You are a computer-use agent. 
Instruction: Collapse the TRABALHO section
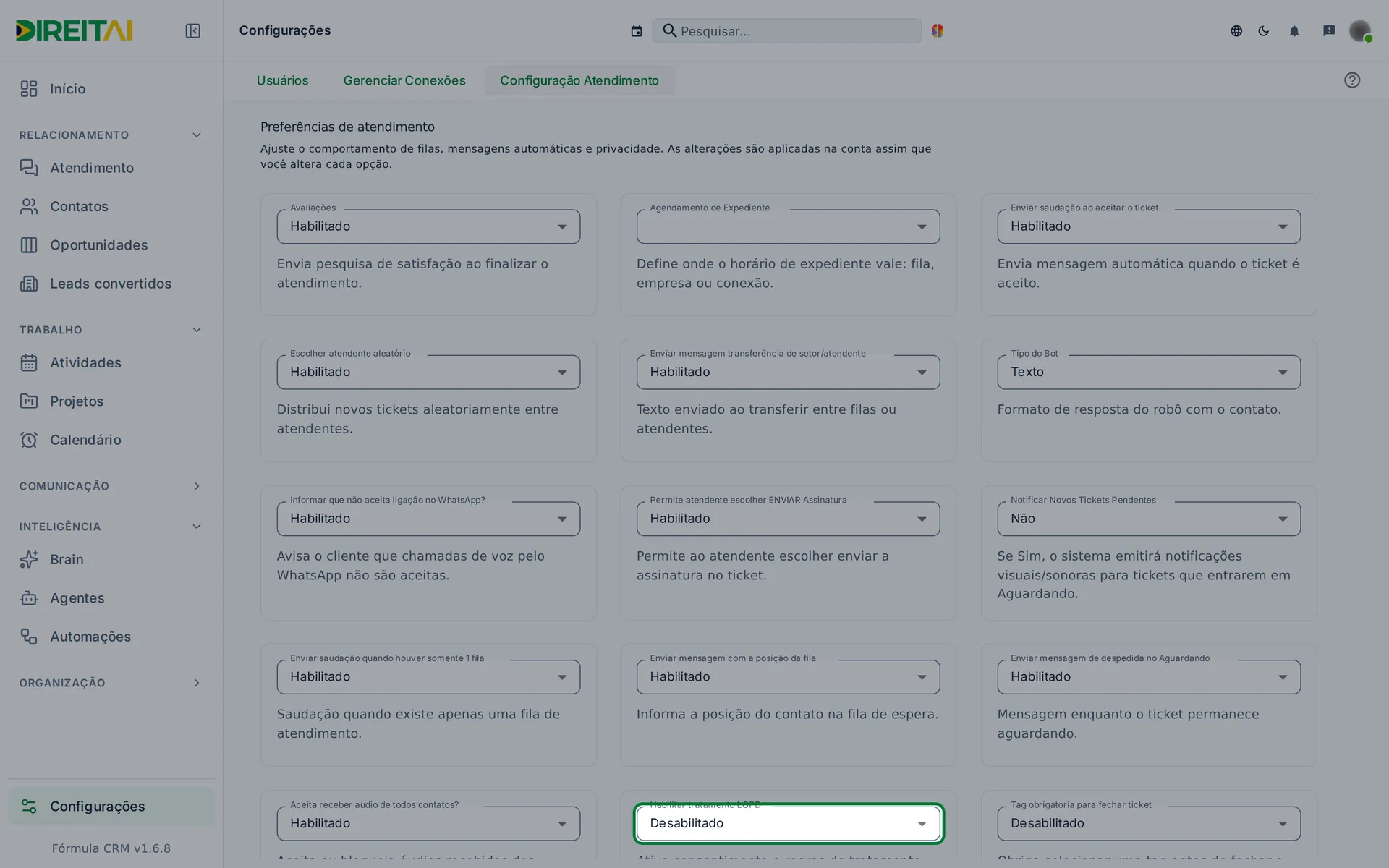[111, 330]
